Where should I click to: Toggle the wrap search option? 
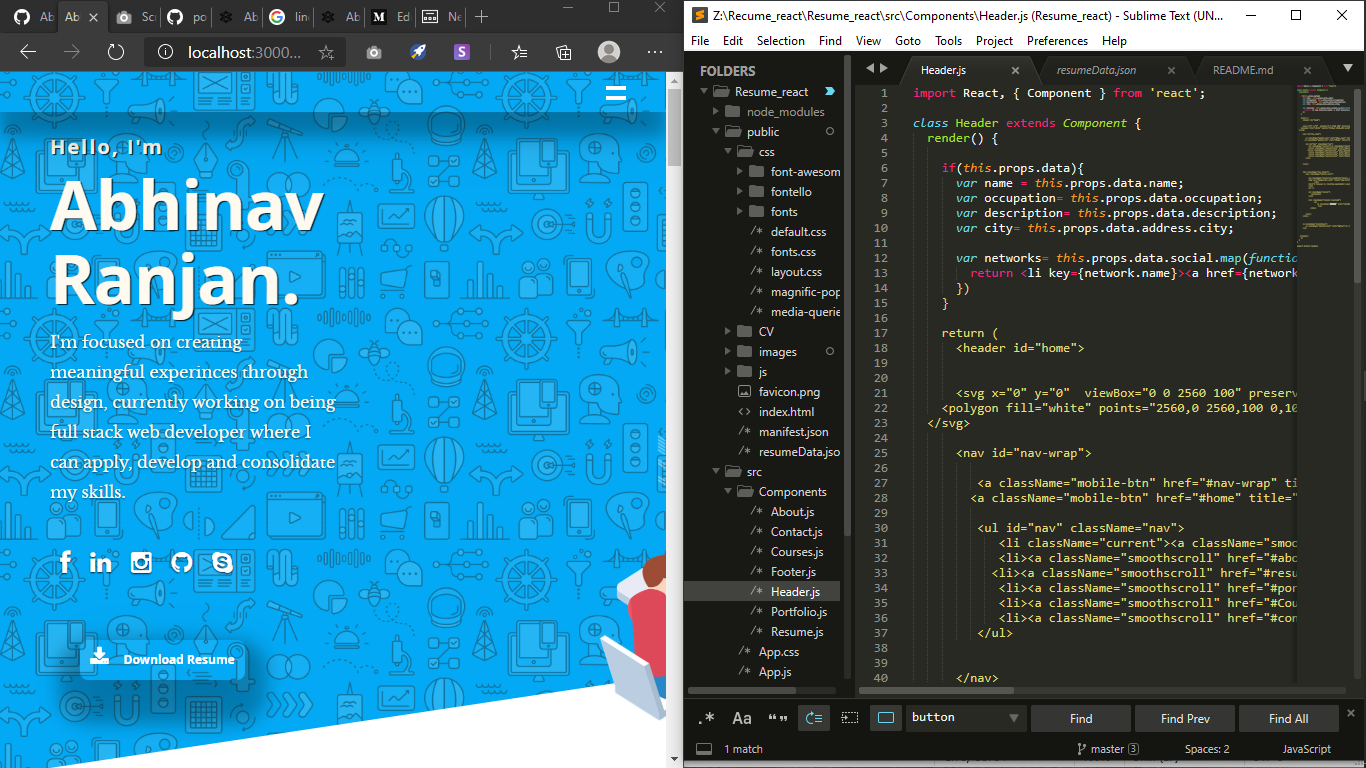tap(815, 718)
